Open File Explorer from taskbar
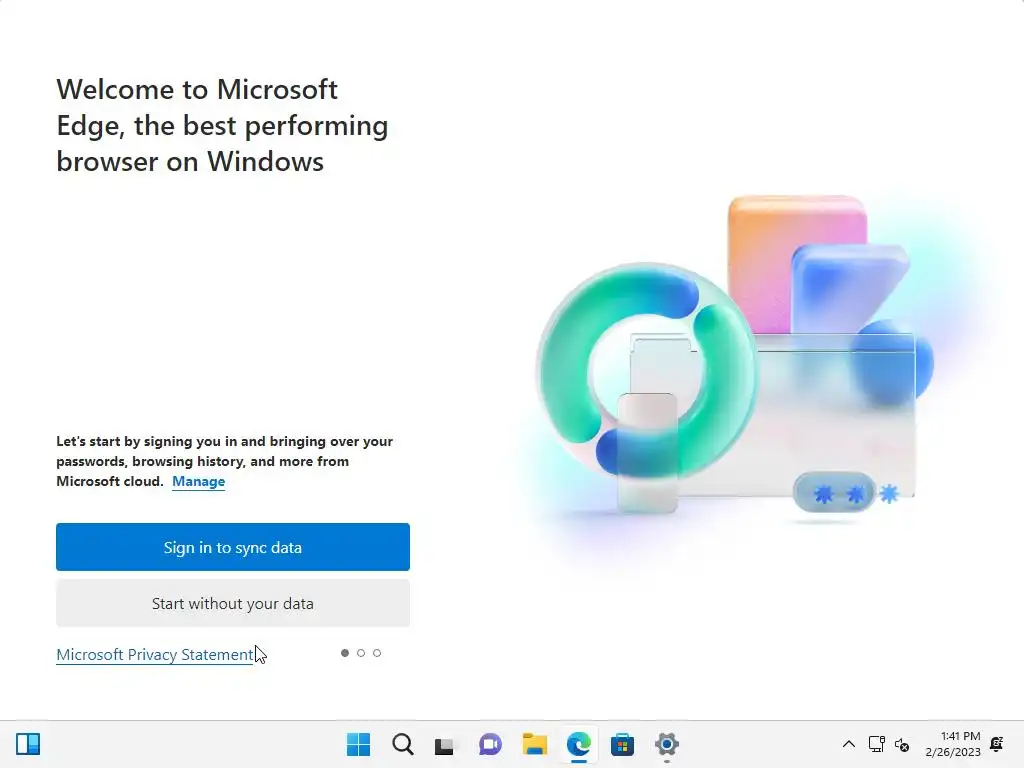 click(534, 744)
